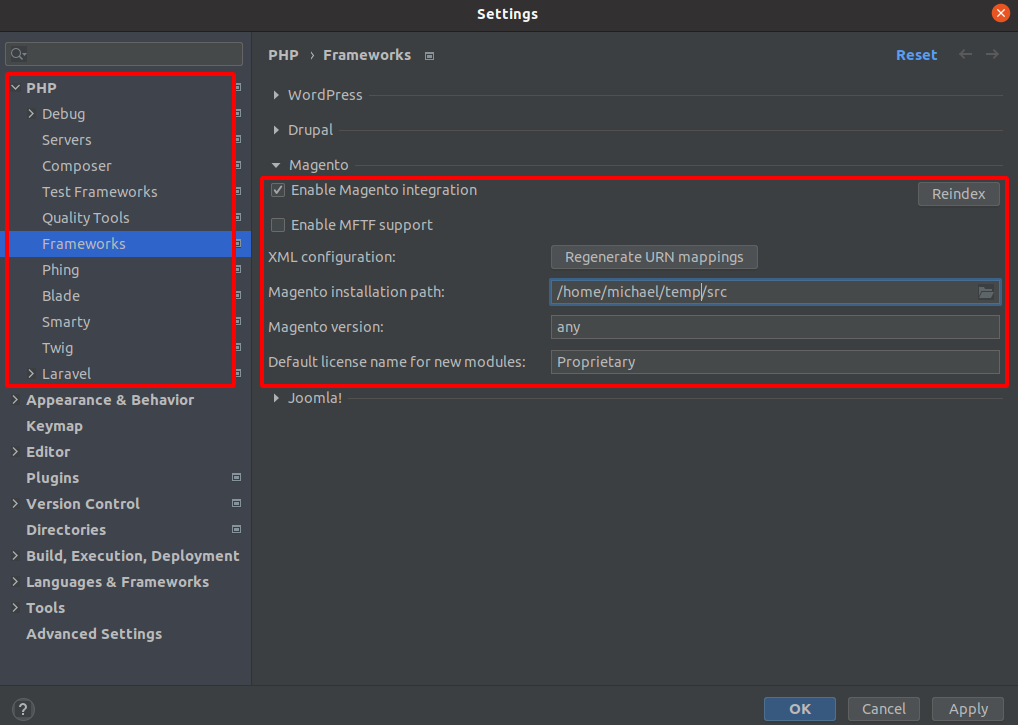The image size is (1018, 725).
Task: Collapse the PHP settings node
Action: pyautogui.click(x=16, y=88)
